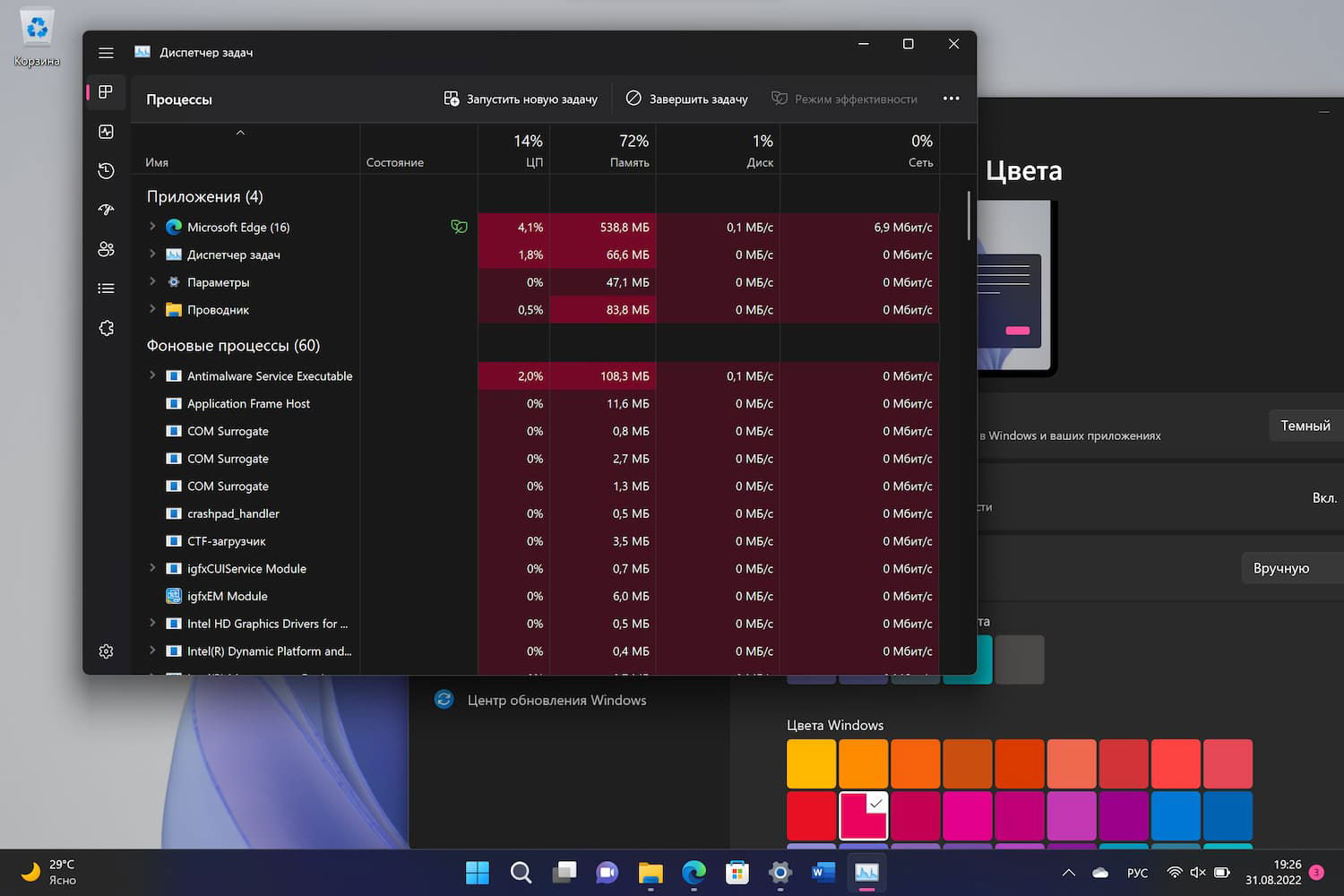Pick the yellow color swatch in Цвета Windows

811,763
